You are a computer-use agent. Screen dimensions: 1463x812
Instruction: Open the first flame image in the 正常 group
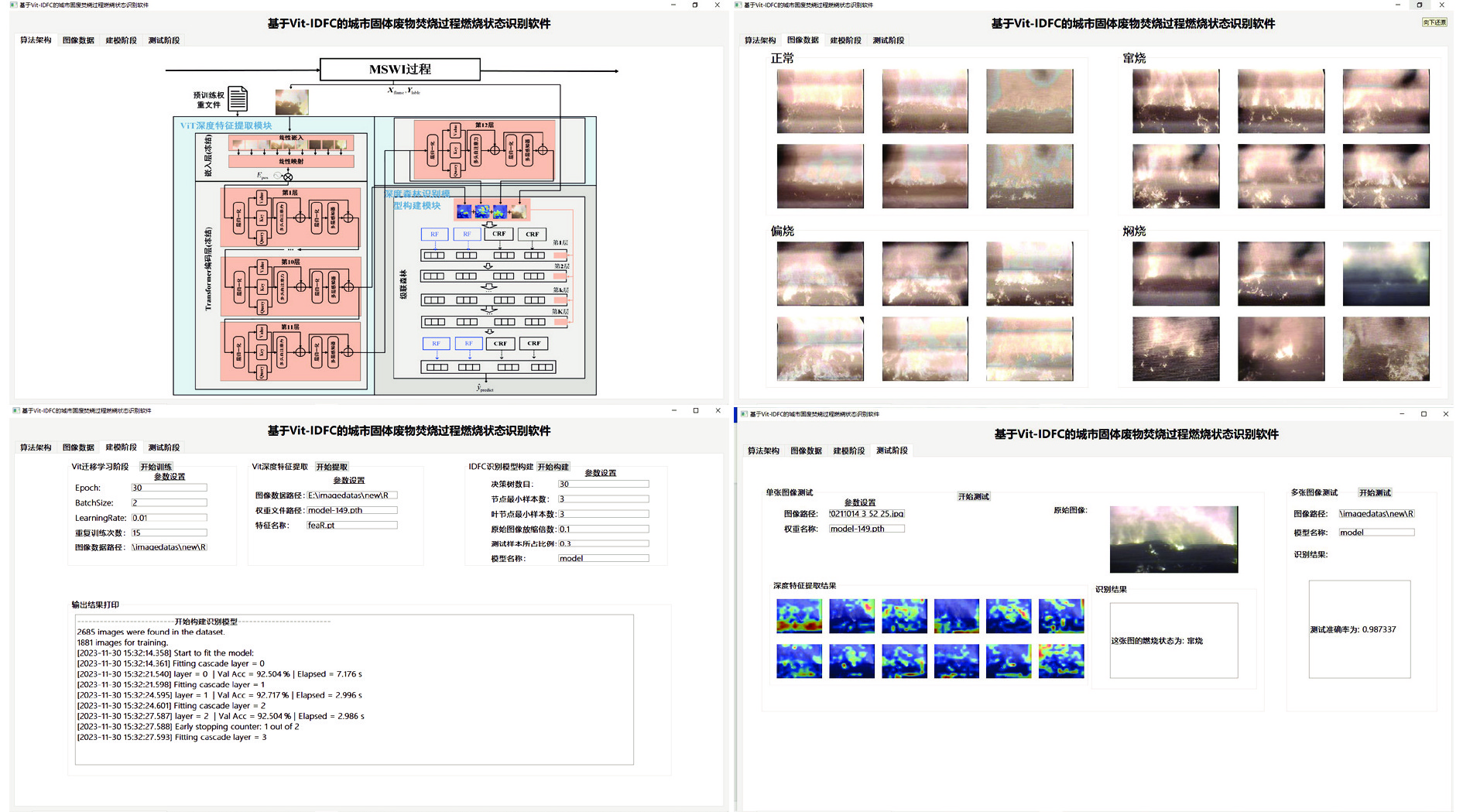(x=821, y=101)
